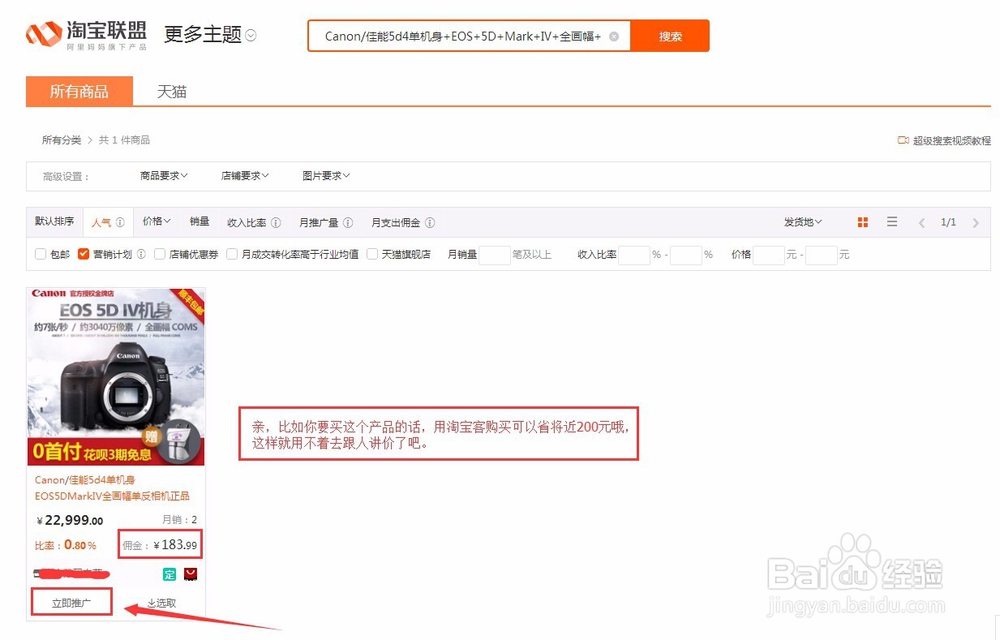Show info icon next to 月支出佣金
The height and width of the screenshot is (640, 1000).
click(x=430, y=222)
